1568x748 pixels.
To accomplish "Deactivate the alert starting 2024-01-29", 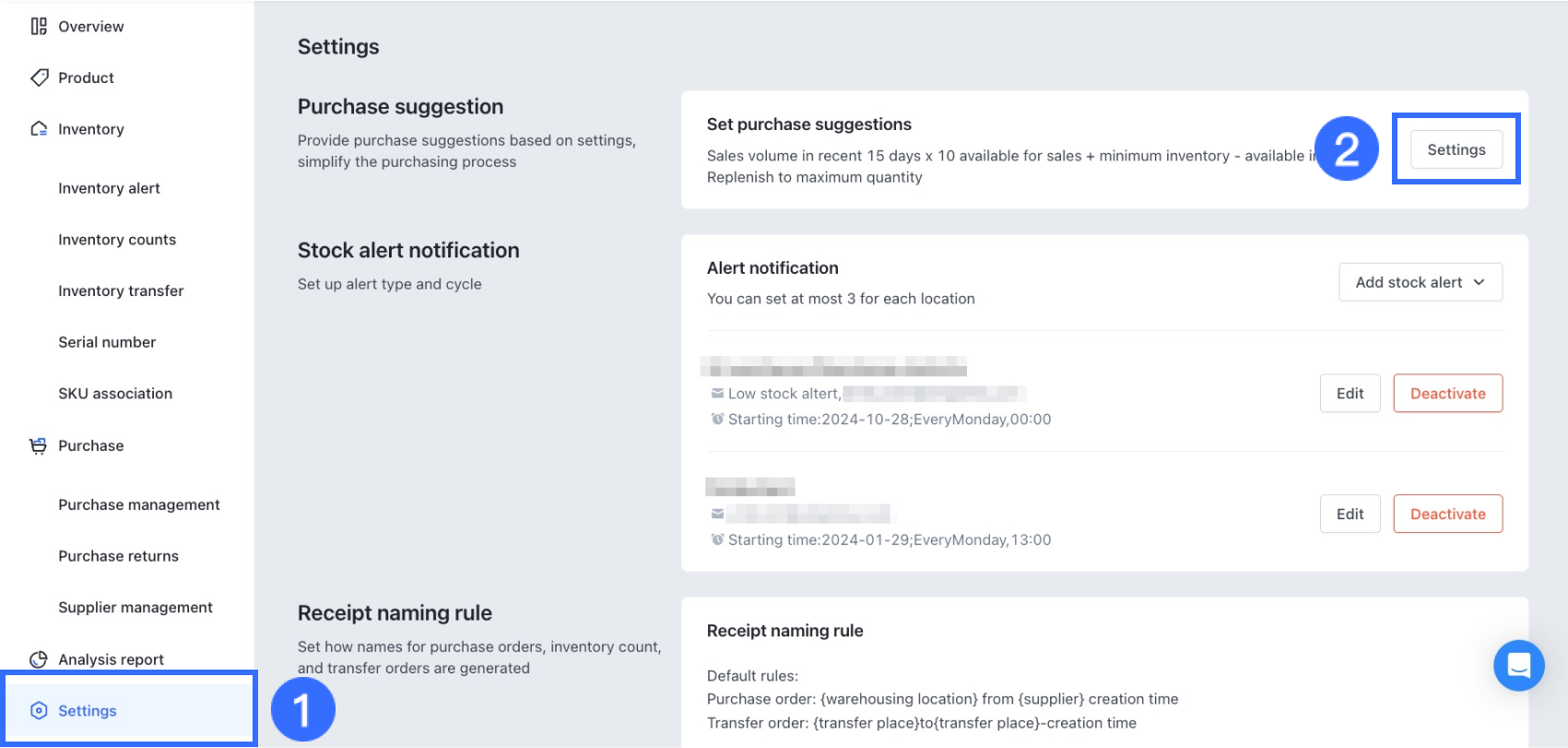I will pyautogui.click(x=1447, y=515).
